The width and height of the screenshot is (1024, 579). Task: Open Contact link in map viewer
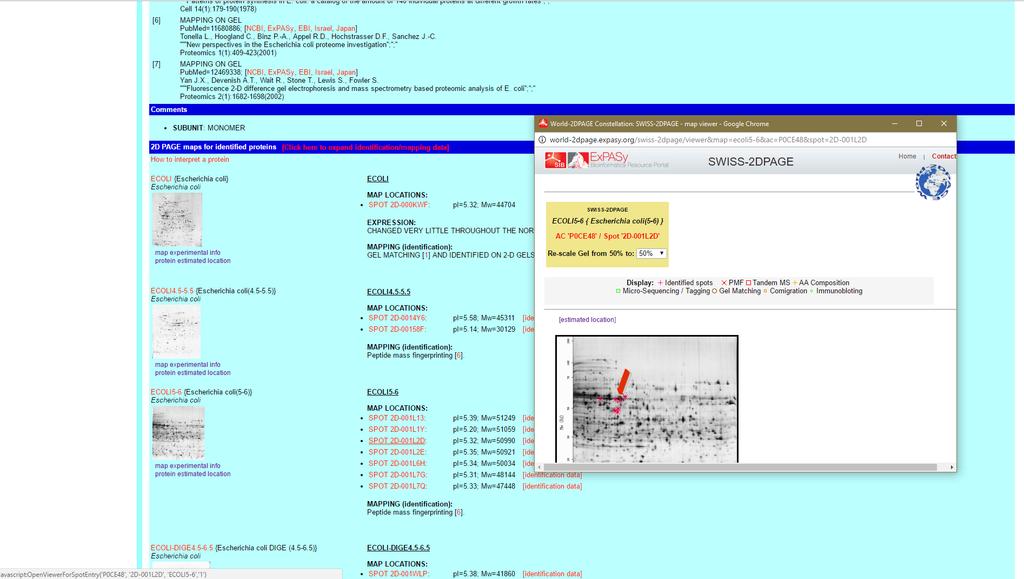944,157
